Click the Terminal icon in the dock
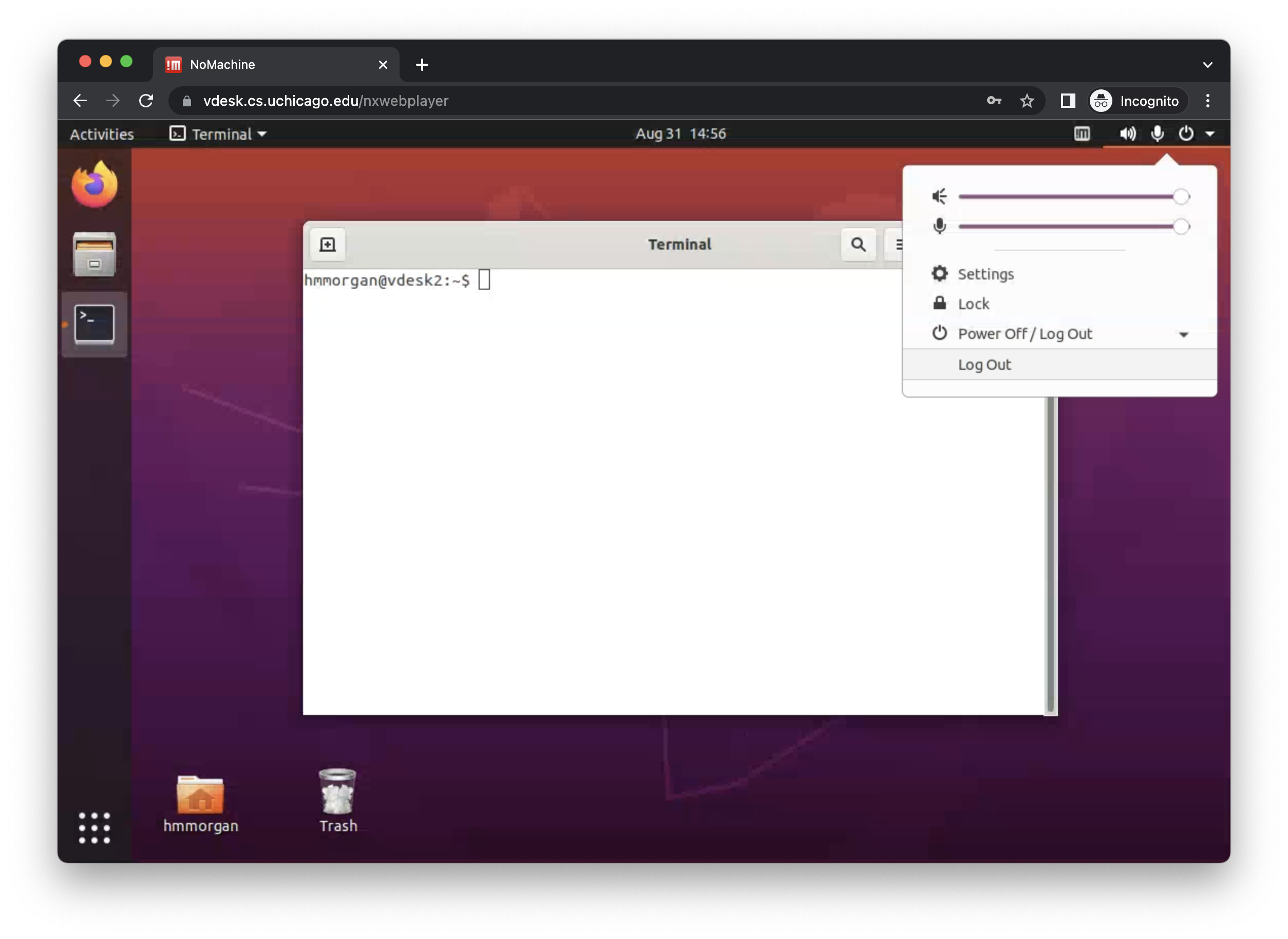Image resolution: width=1288 pixels, height=939 pixels. click(94, 324)
